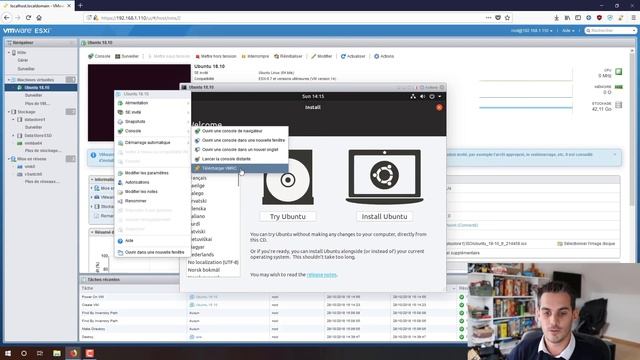Click Ubuntu power icon in top bar

point(432,96)
